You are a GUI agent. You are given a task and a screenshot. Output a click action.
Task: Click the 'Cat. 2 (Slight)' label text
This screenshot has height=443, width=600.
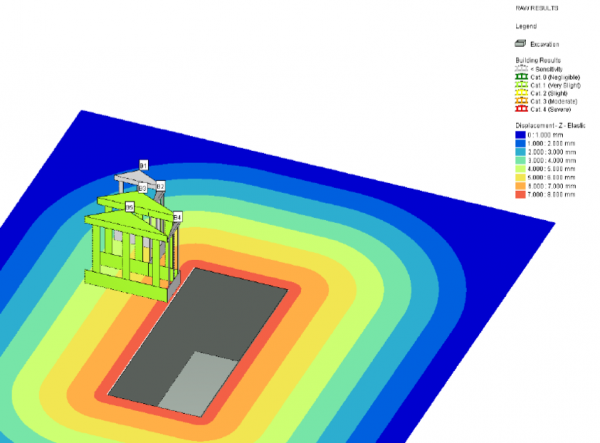point(549,93)
